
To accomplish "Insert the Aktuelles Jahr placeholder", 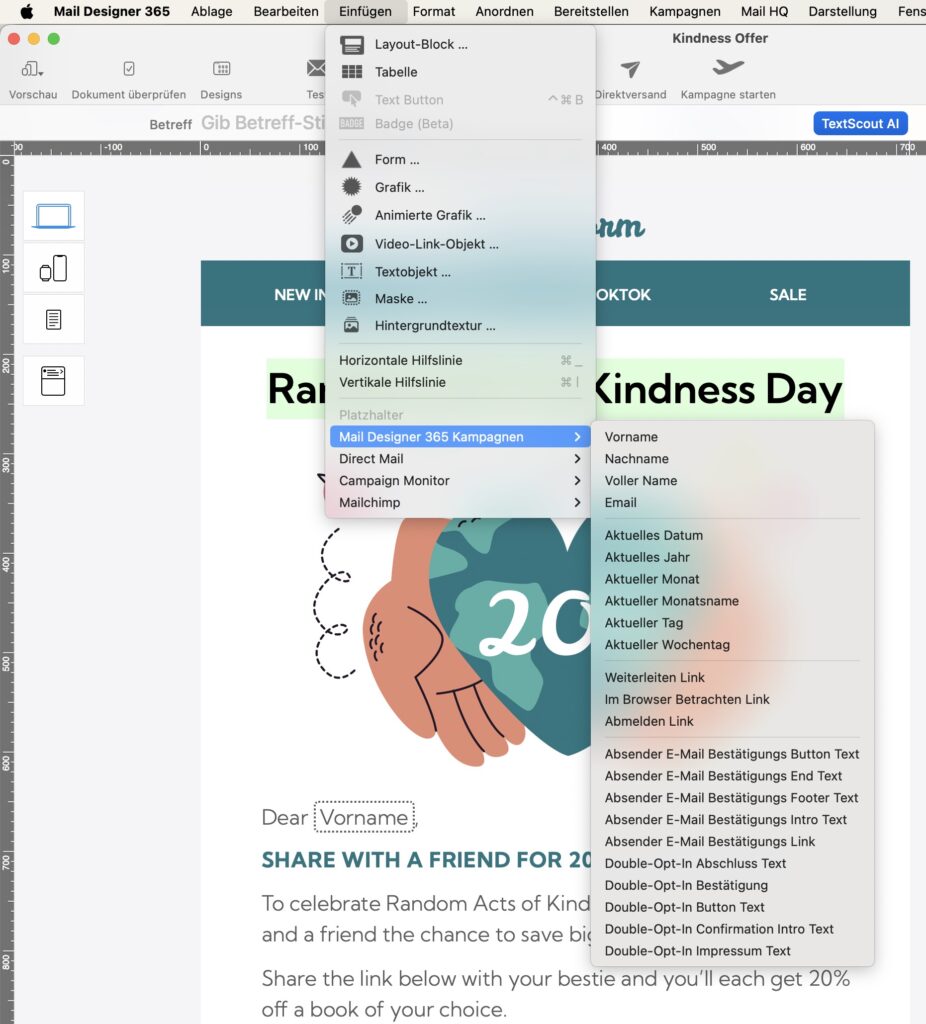I will (x=732, y=557).
